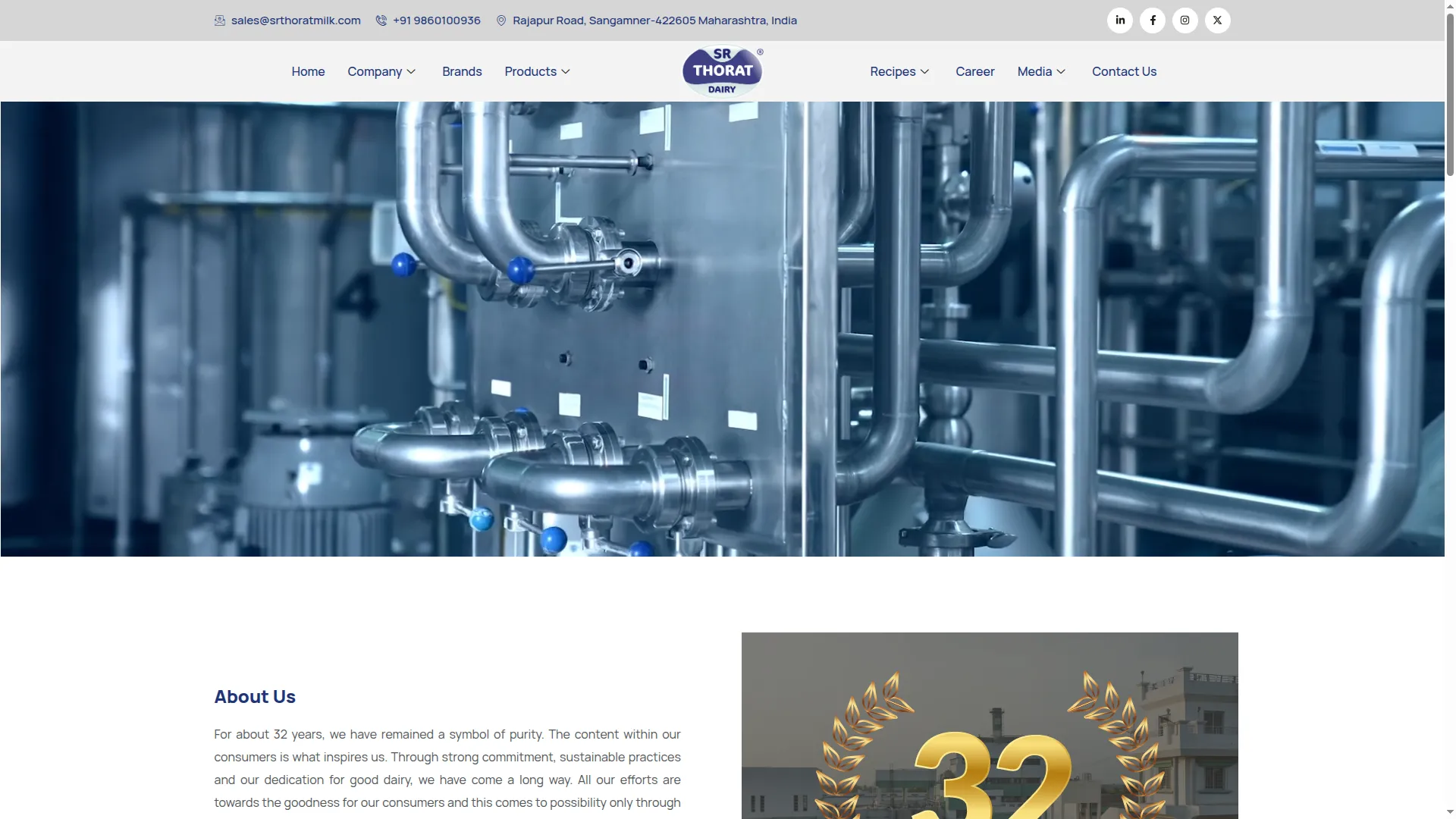Click the 32 years anniversary image
The height and width of the screenshot is (819, 1456).
point(990,726)
